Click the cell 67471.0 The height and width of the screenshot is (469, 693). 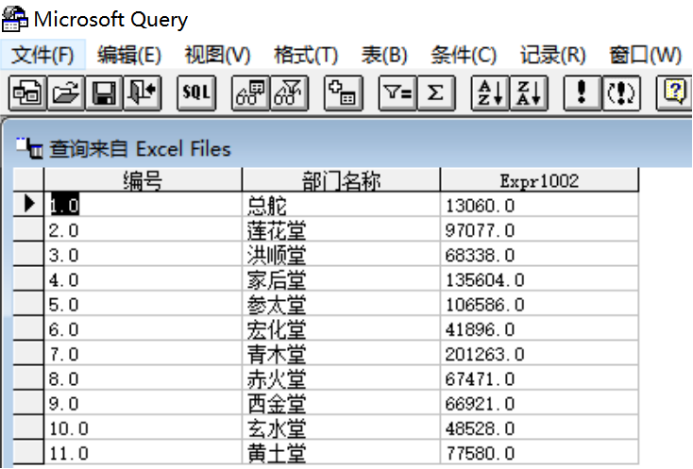(539, 378)
